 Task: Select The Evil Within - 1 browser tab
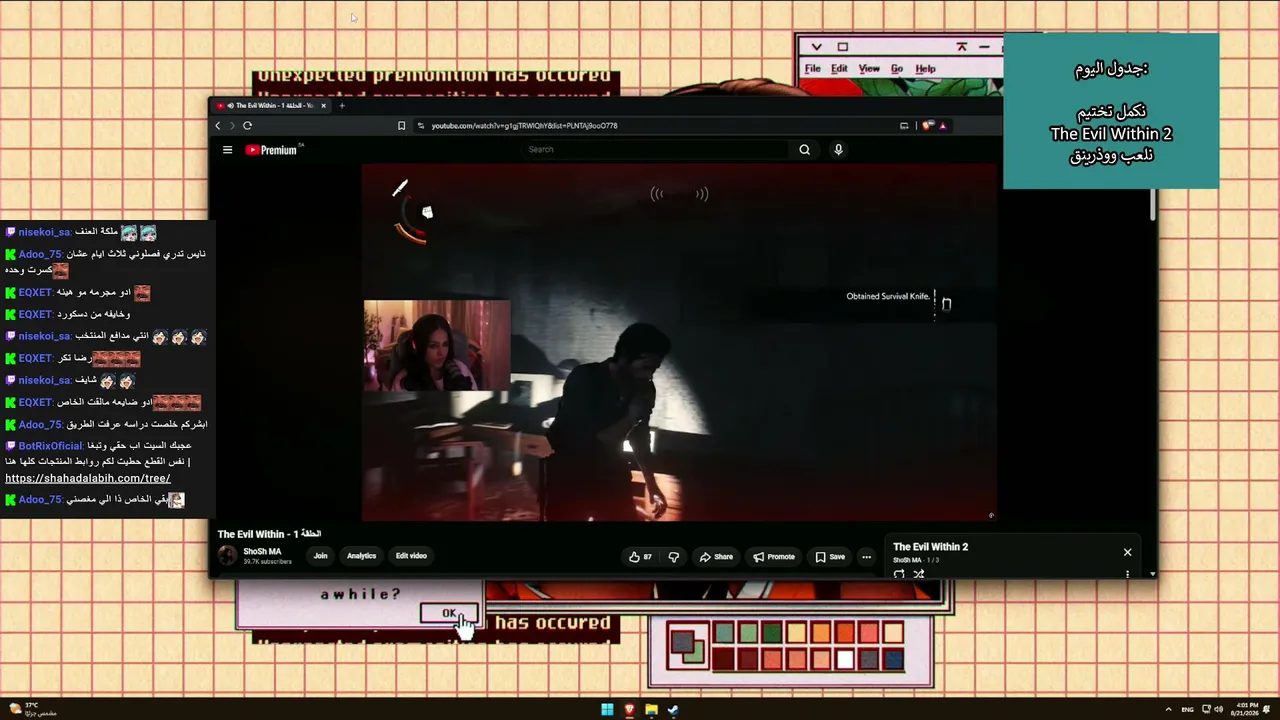pyautogui.click(x=272, y=105)
